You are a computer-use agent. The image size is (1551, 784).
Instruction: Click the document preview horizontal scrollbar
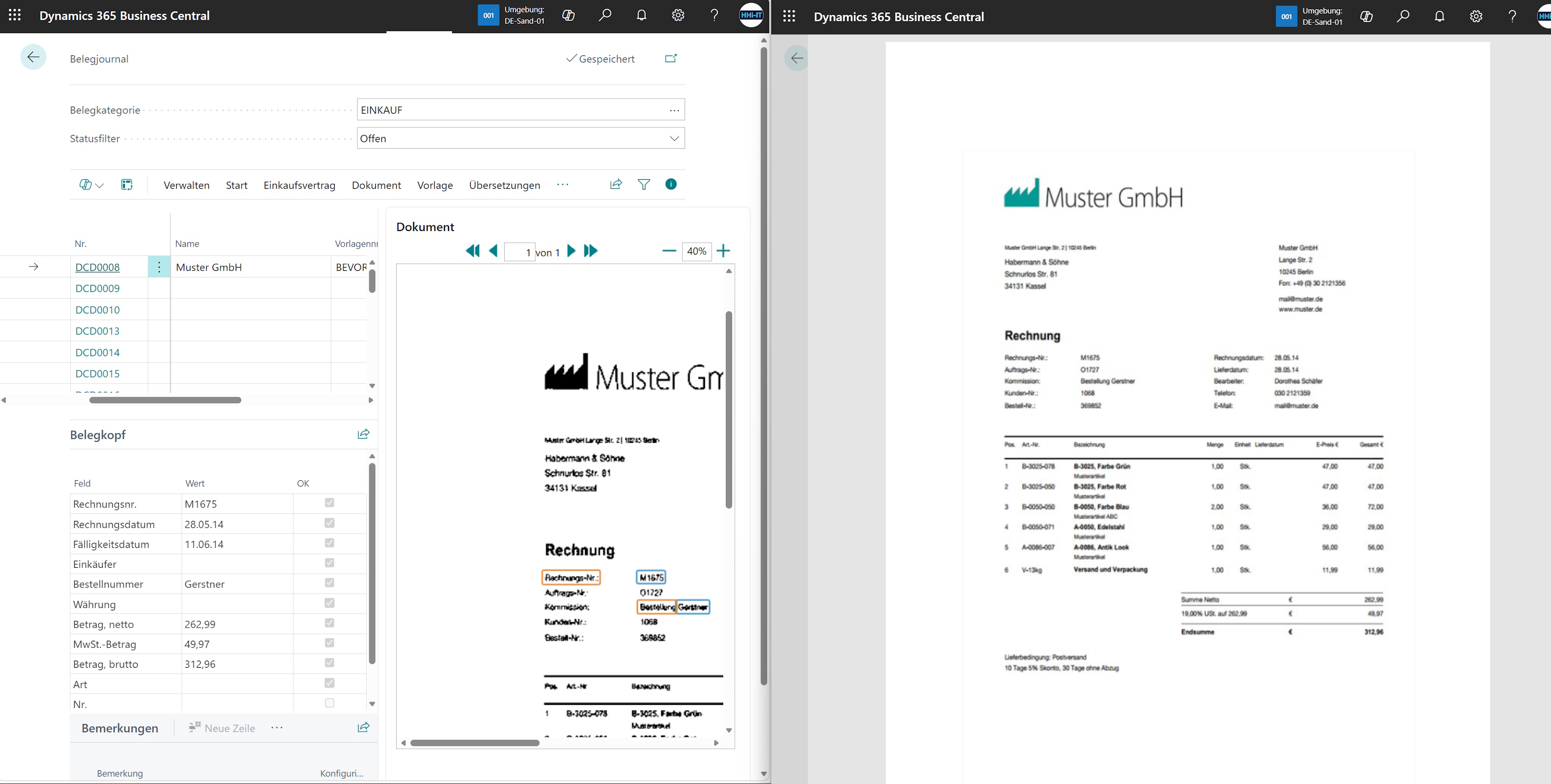(x=474, y=742)
